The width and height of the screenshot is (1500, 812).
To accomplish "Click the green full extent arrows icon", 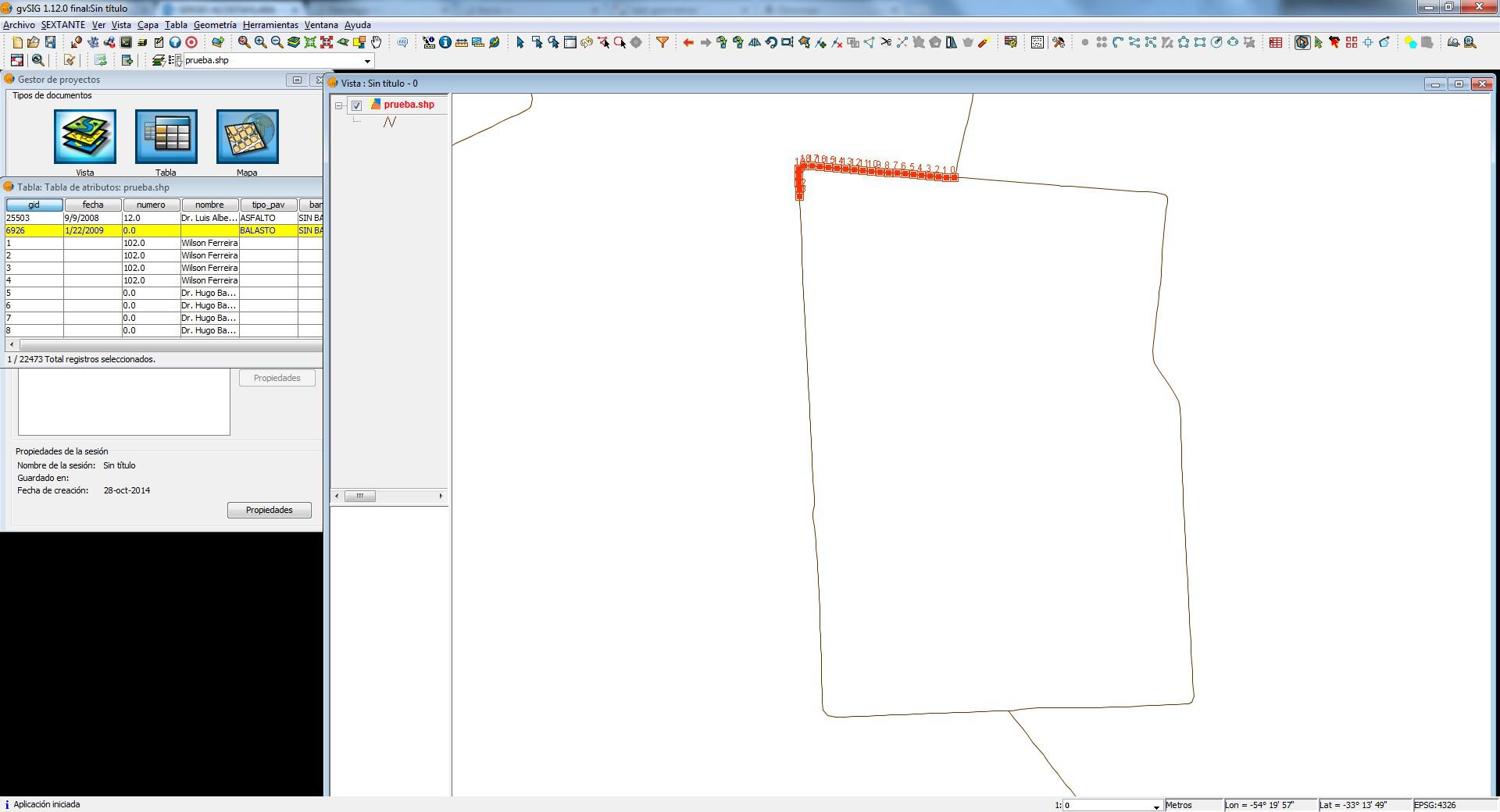I will click(310, 43).
